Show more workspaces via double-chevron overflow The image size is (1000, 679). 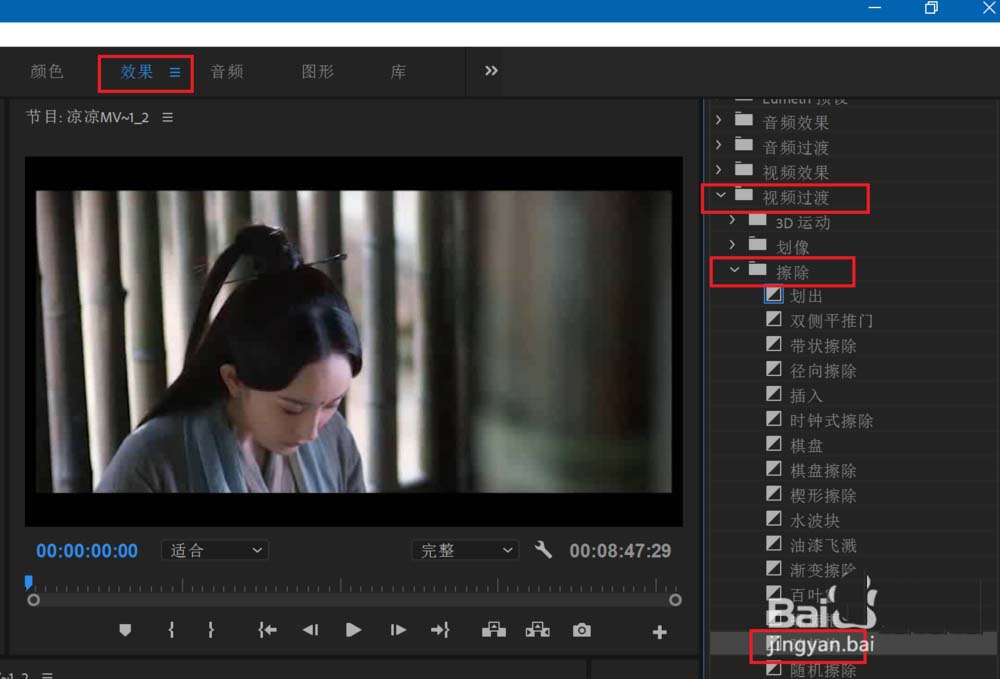pyautogui.click(x=490, y=71)
